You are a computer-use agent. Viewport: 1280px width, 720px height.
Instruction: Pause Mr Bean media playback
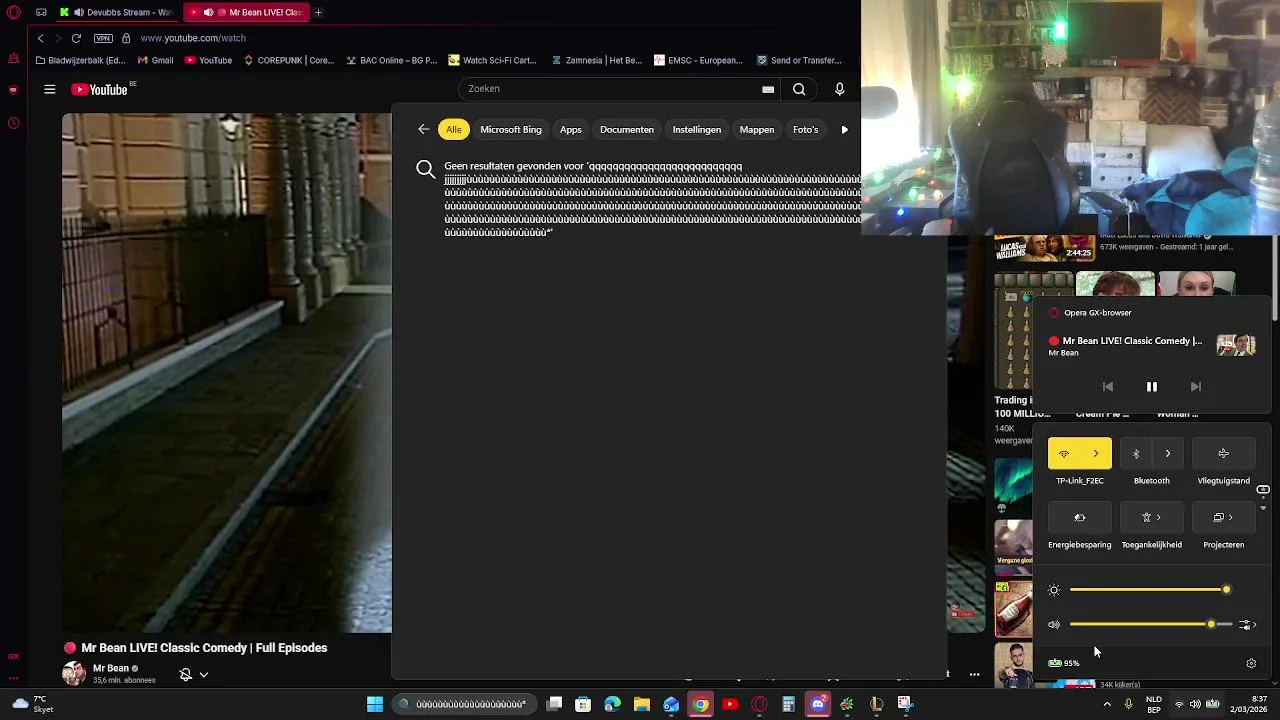point(1152,386)
